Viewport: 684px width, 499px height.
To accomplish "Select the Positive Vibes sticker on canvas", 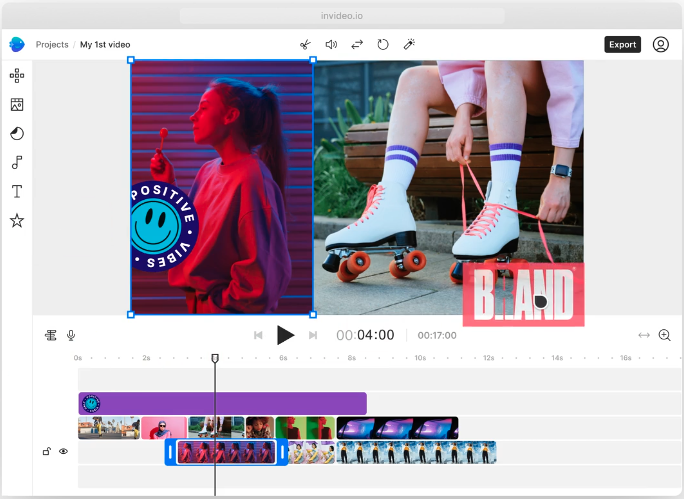I will (x=164, y=226).
